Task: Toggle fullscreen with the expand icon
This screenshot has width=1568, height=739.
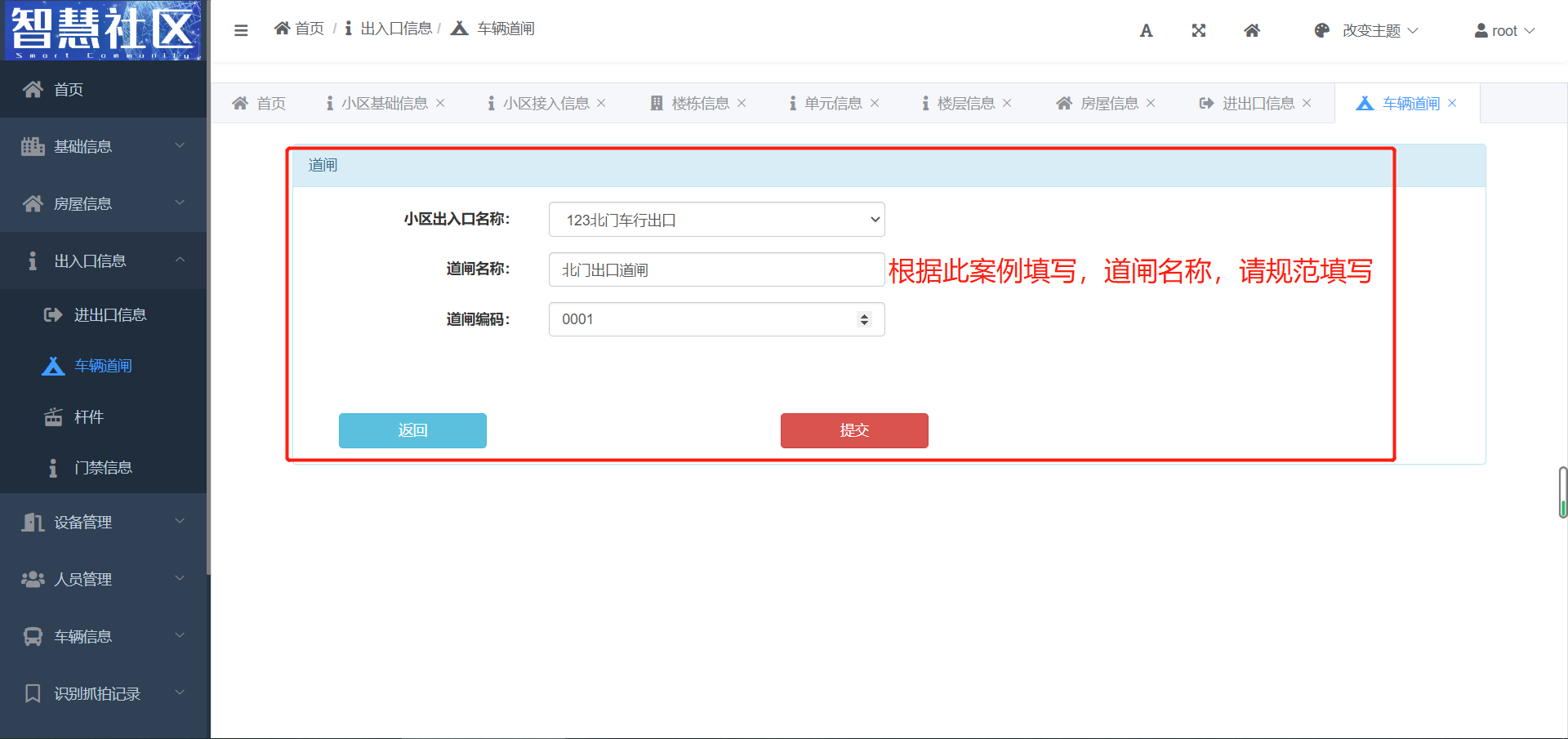Action: (1198, 31)
